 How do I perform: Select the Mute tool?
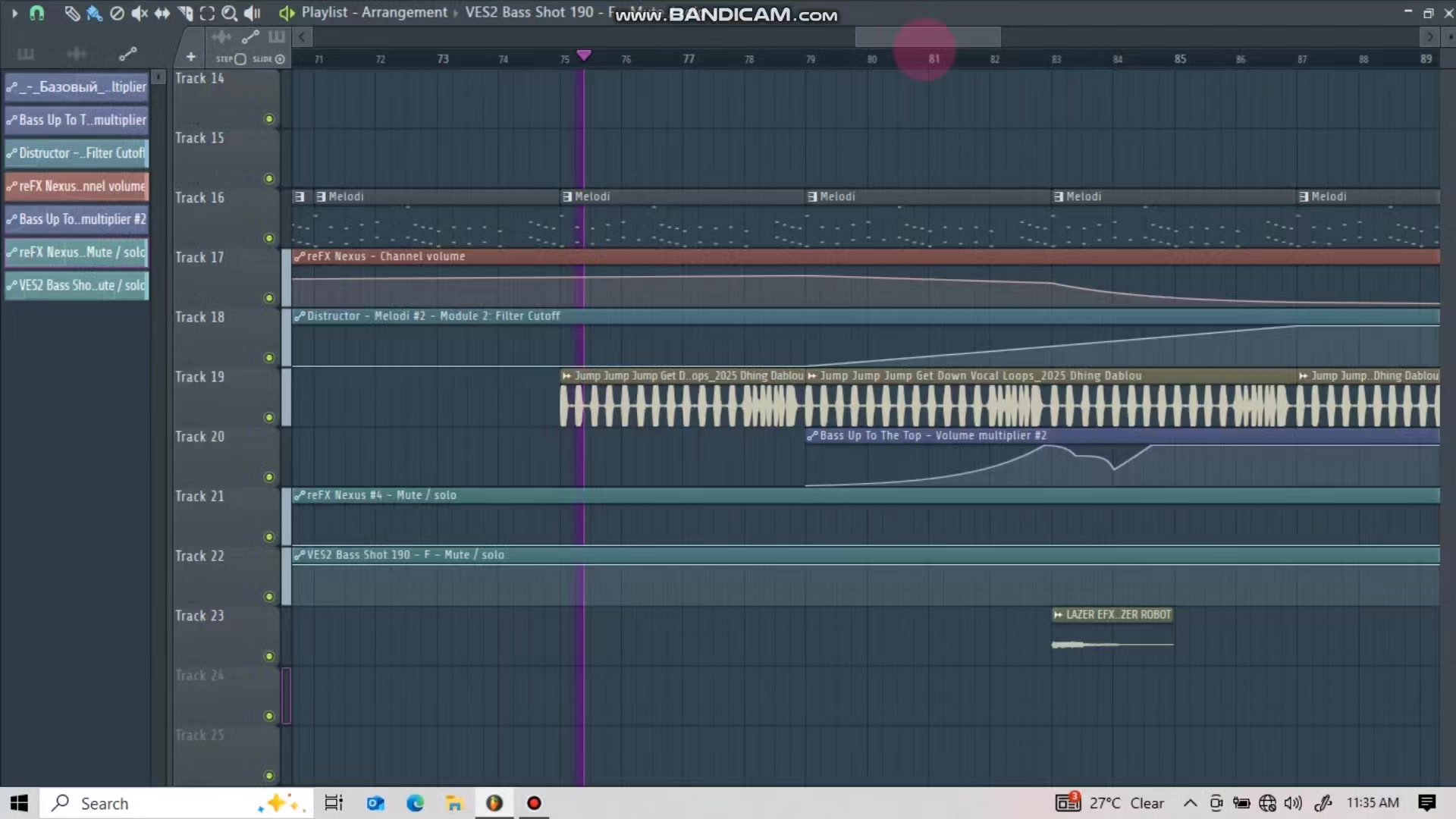pyautogui.click(x=140, y=13)
